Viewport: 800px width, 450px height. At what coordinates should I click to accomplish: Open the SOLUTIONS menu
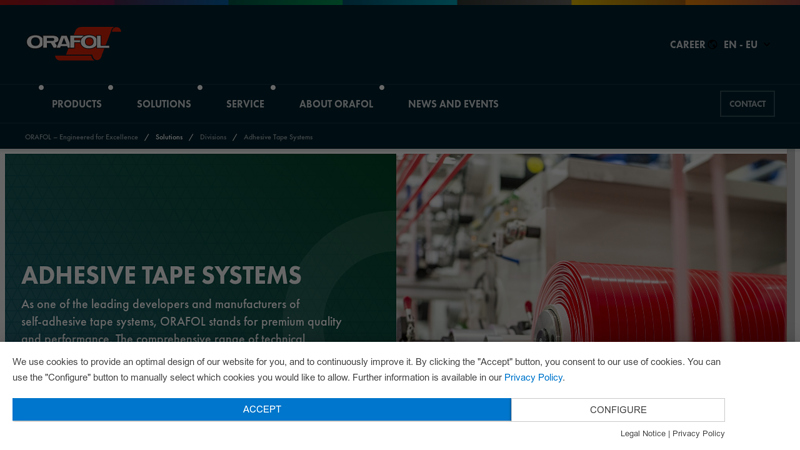pyautogui.click(x=164, y=104)
